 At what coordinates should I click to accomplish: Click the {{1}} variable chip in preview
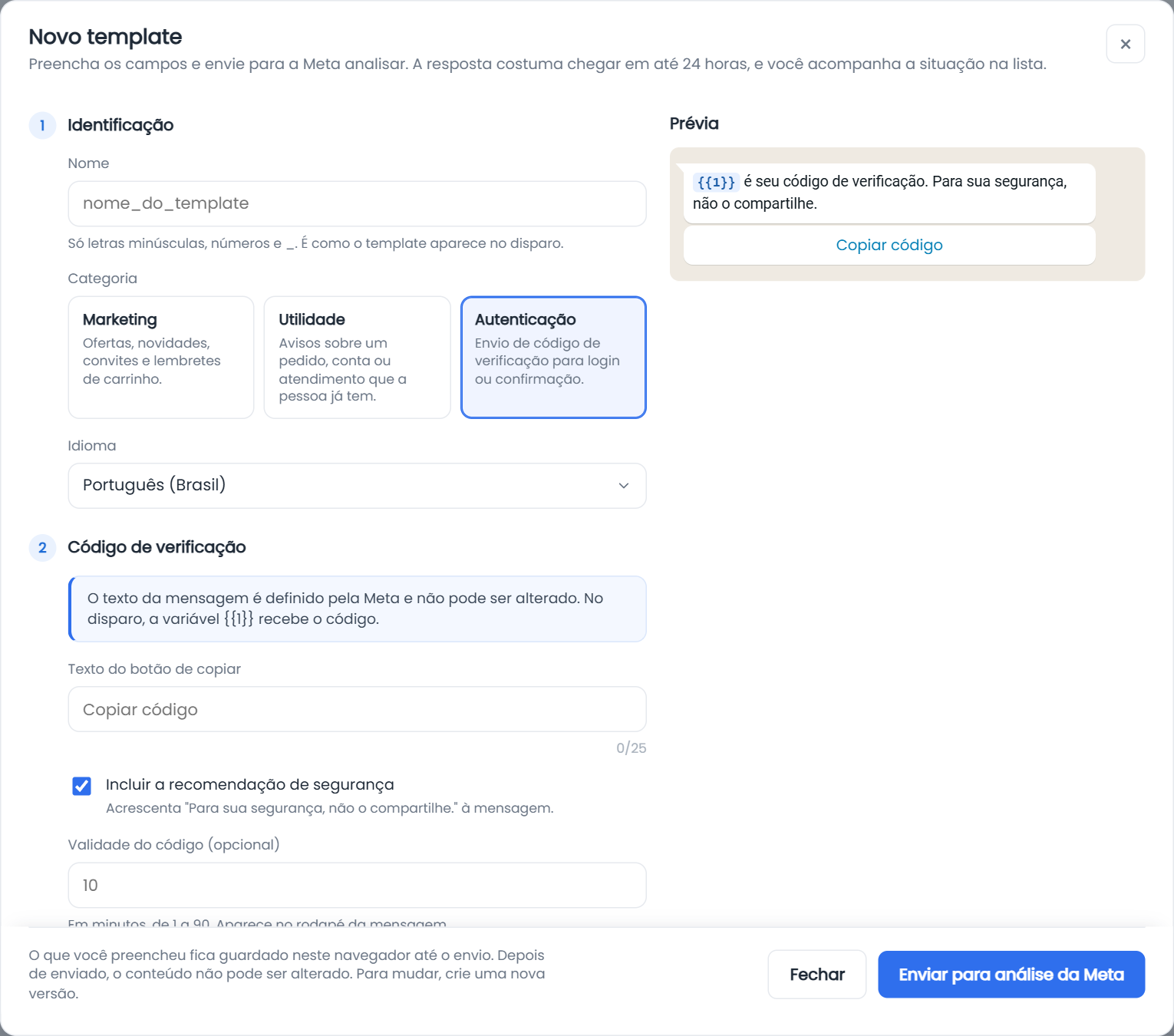click(x=715, y=182)
